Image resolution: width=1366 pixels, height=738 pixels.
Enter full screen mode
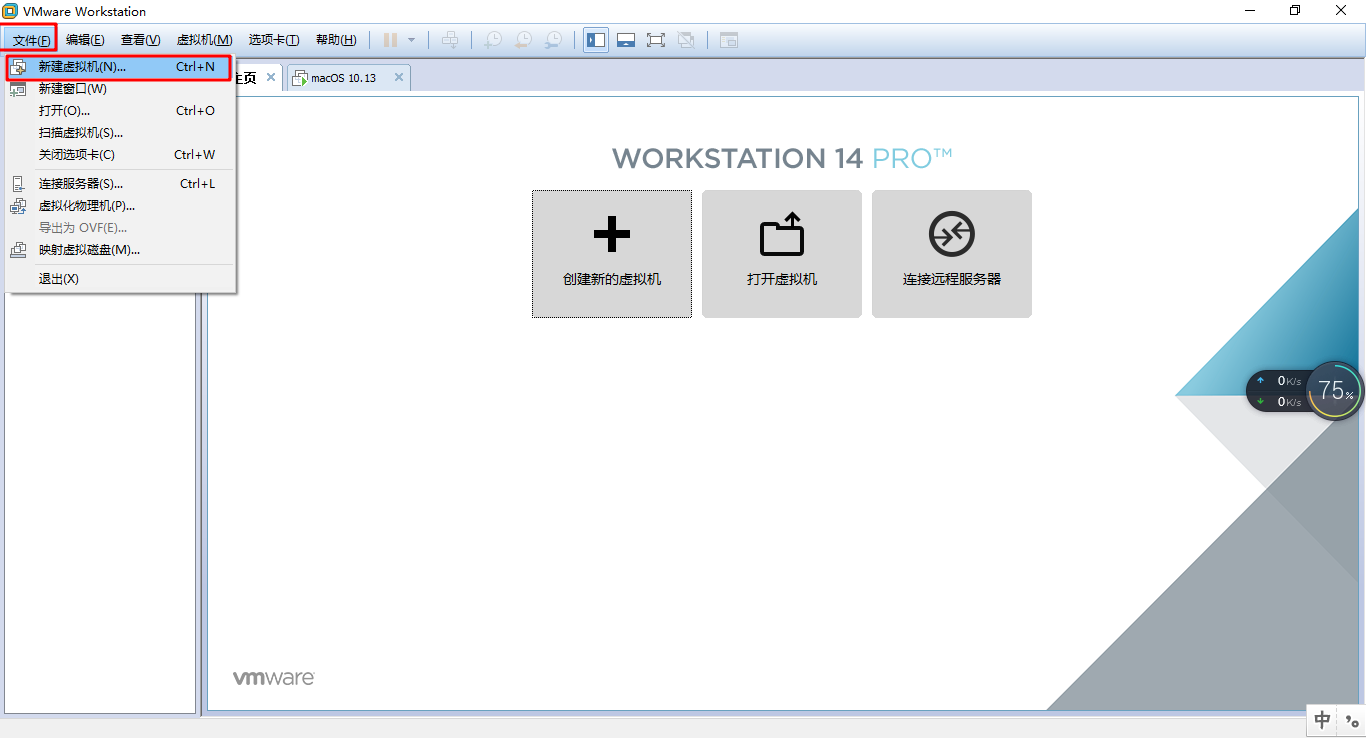656,40
